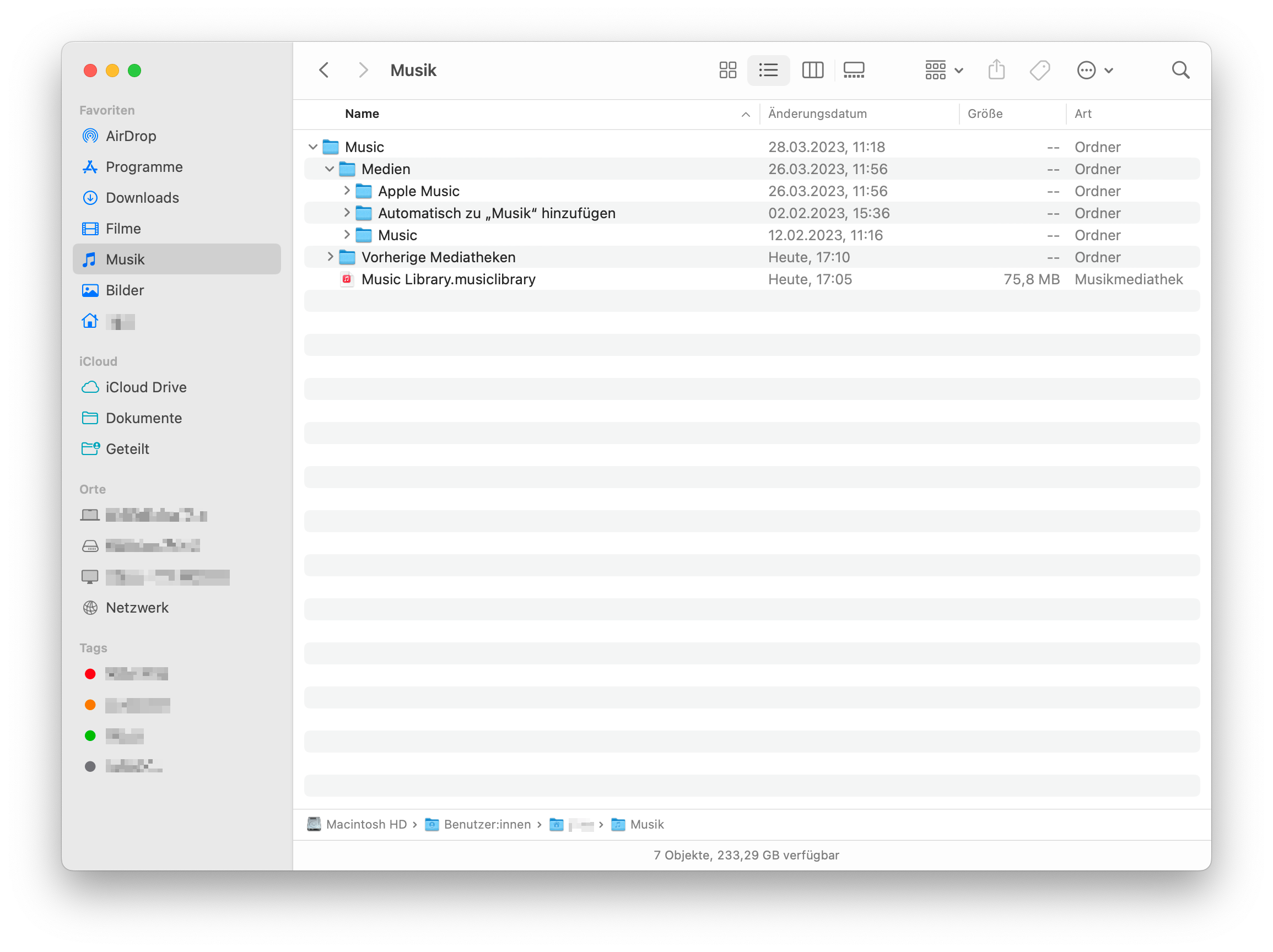
Task: Open AirDrop in the sidebar
Action: click(x=131, y=136)
